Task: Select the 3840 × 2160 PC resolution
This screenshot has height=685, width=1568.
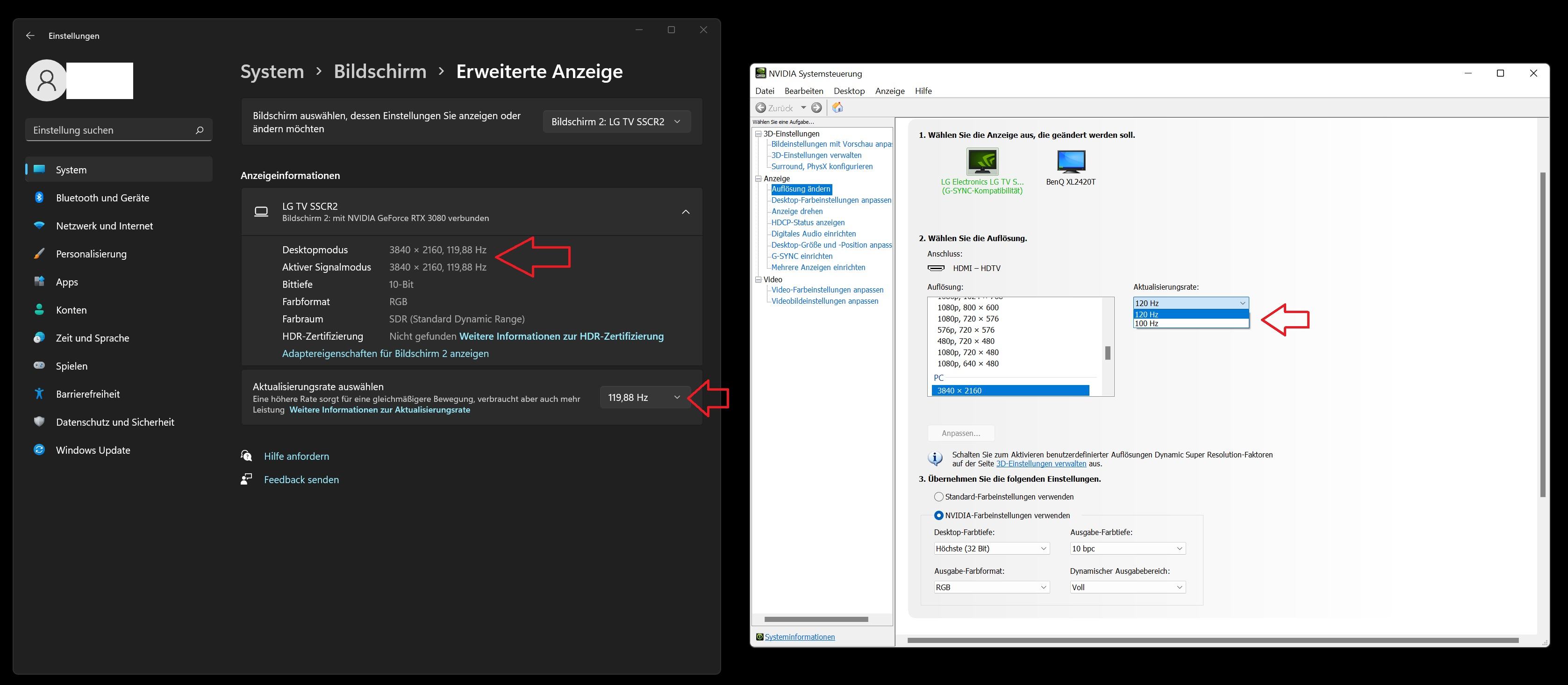Action: (x=1010, y=391)
